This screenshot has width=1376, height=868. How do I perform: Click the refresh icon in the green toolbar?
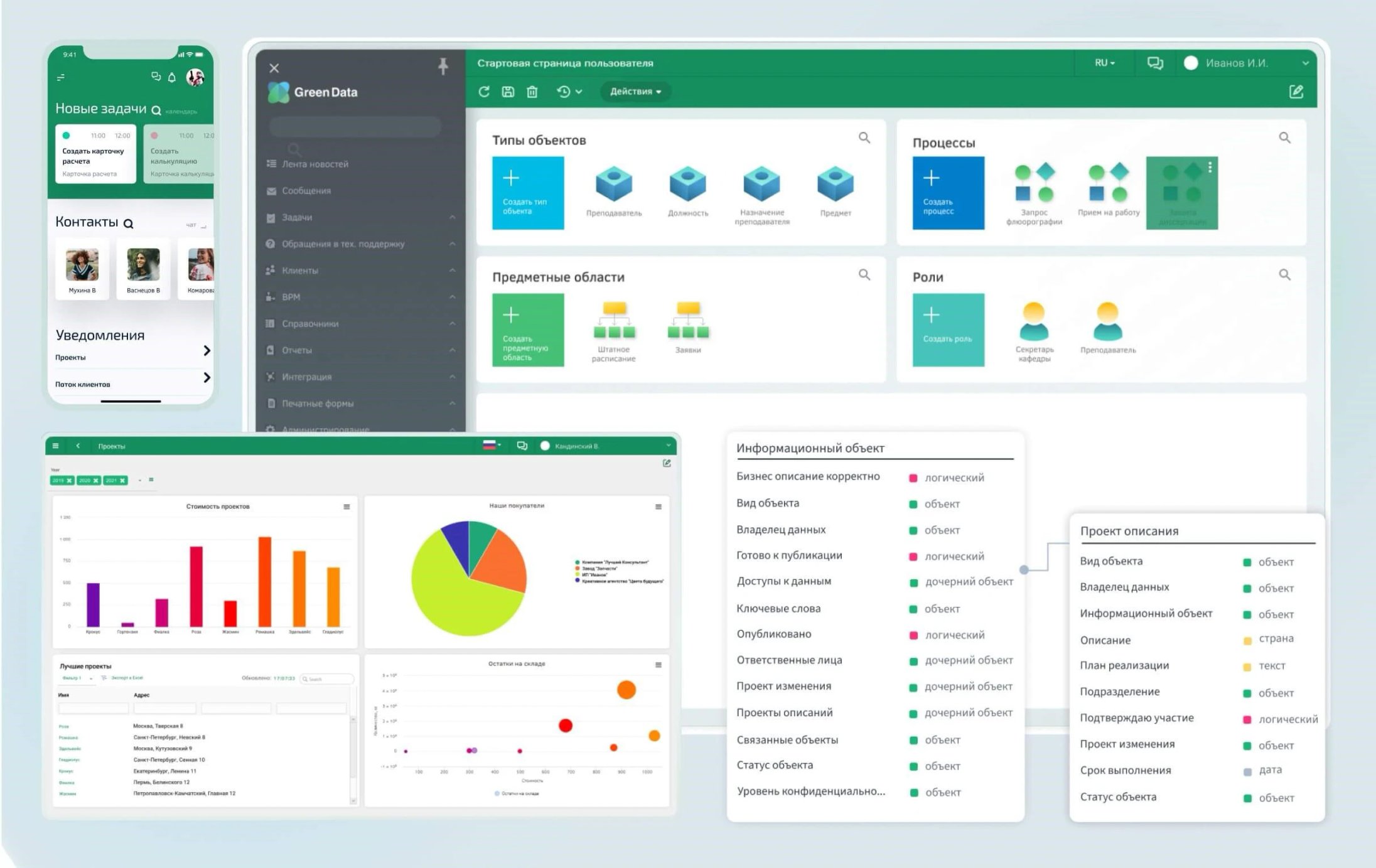(484, 92)
